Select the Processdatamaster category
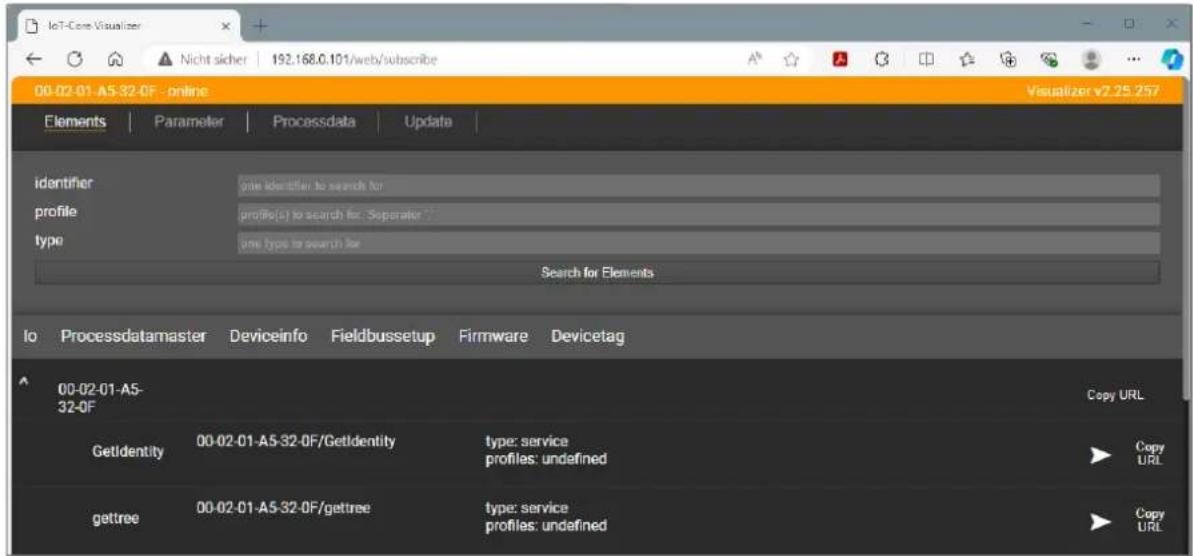This screenshot has height=556, width=1193. coord(134,336)
